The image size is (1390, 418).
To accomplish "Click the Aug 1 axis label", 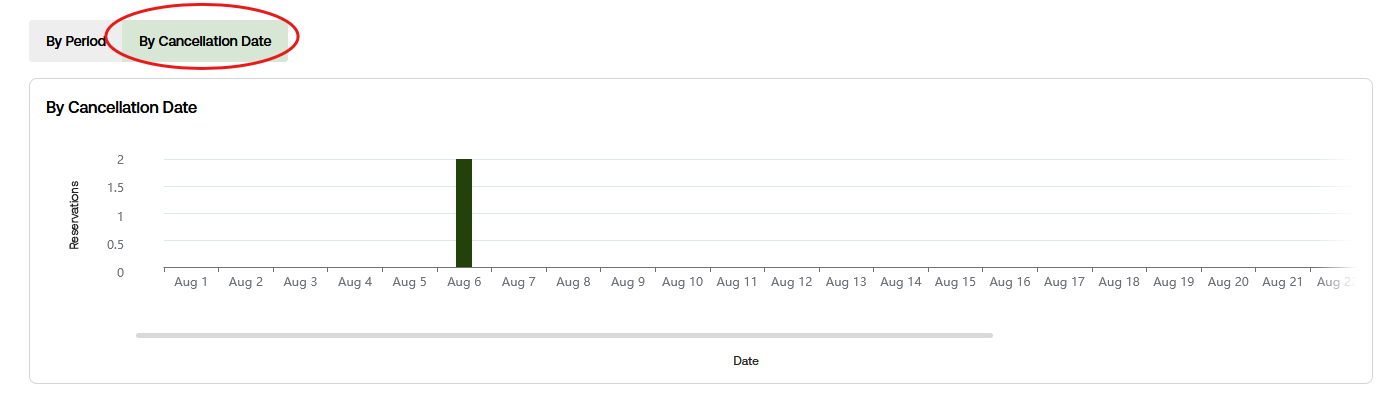I will (191, 282).
